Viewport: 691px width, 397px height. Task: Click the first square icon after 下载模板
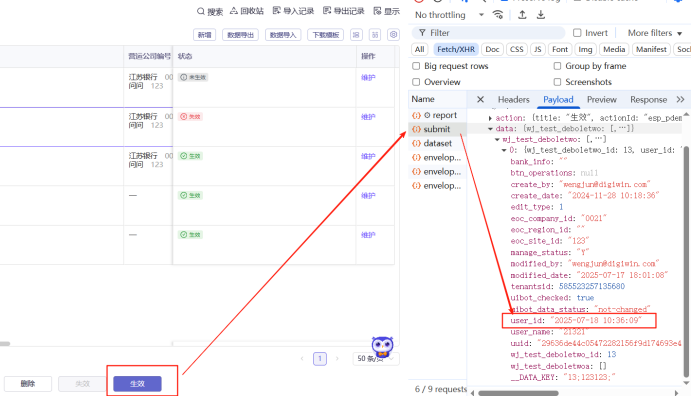tap(357, 34)
